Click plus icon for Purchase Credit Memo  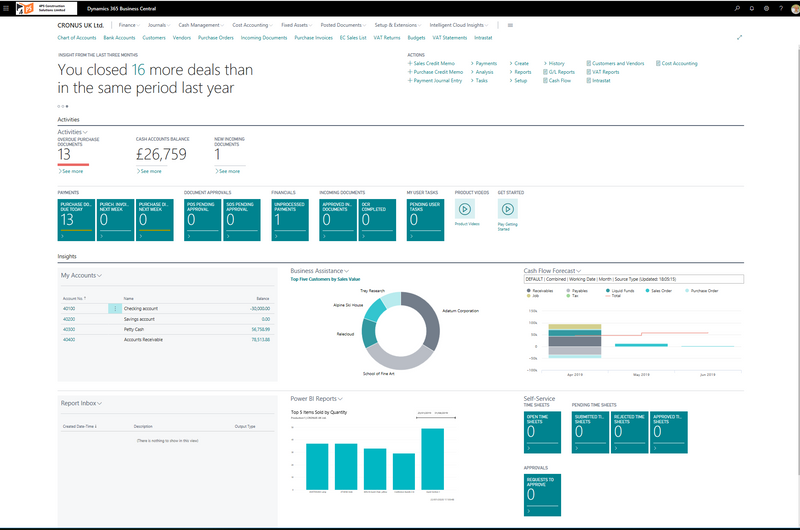[410, 72]
